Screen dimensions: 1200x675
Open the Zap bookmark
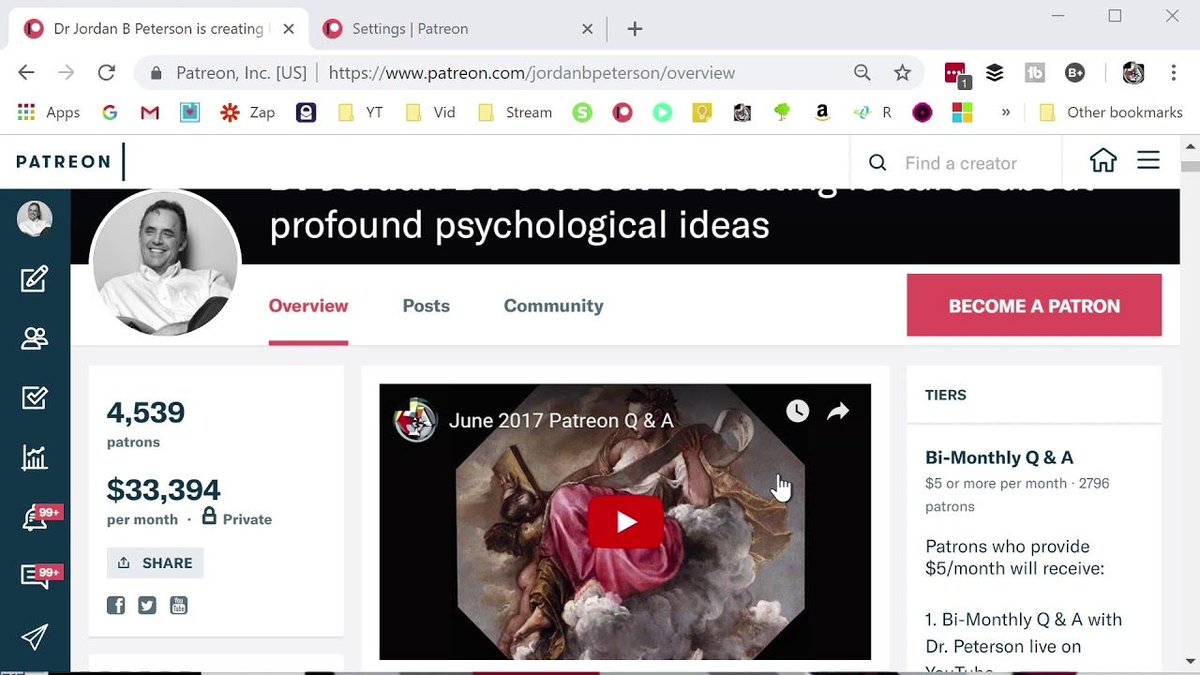click(248, 112)
